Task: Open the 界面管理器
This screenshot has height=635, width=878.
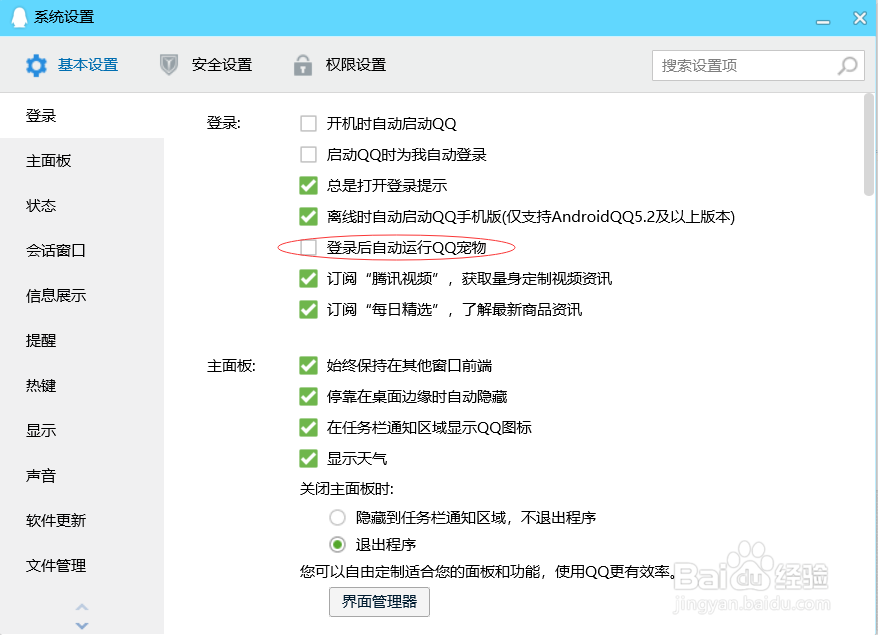Action: click(x=379, y=602)
